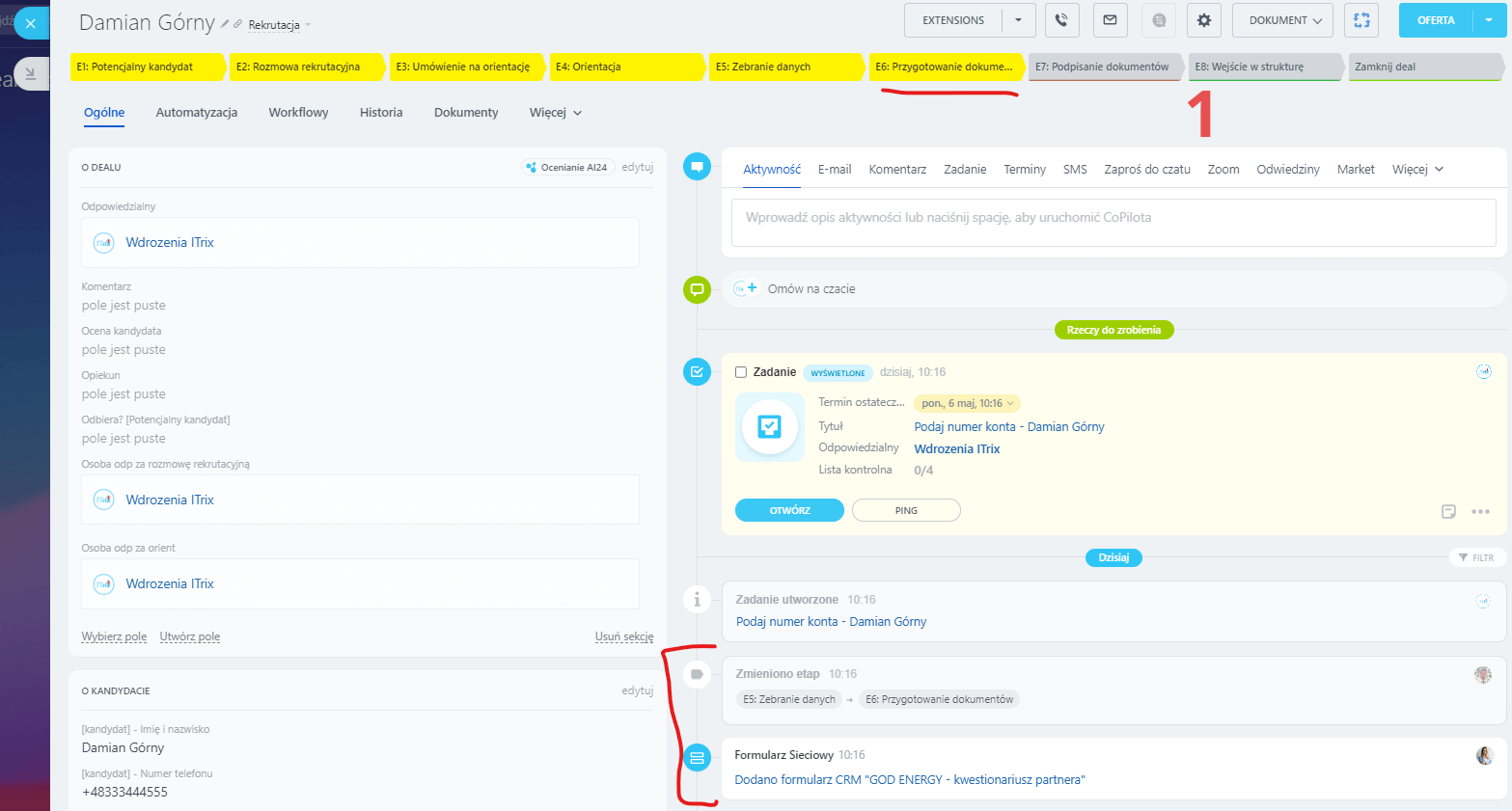Click the three-dots icon on task card

[1480, 512]
